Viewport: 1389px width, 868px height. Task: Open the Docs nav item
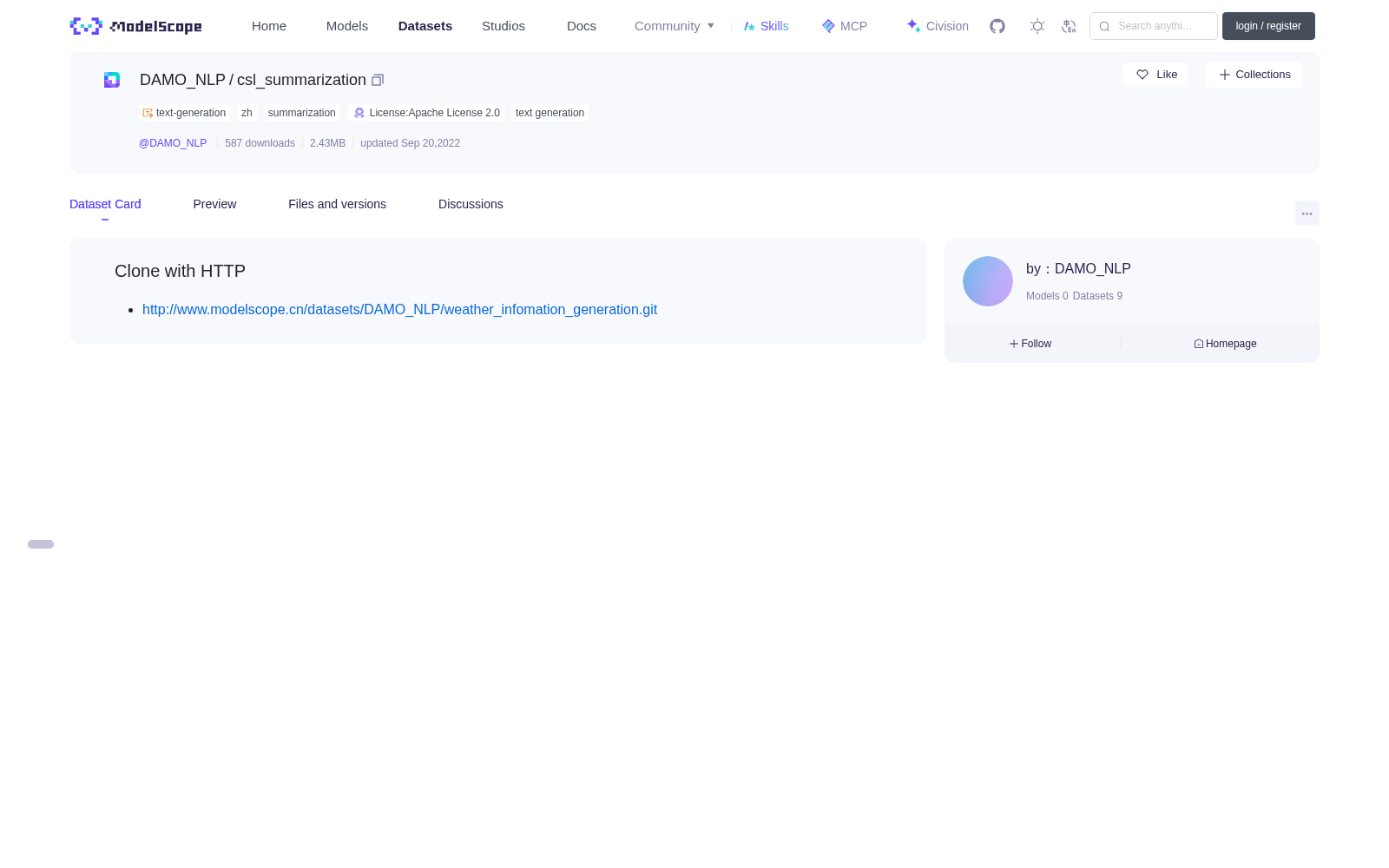click(x=582, y=26)
